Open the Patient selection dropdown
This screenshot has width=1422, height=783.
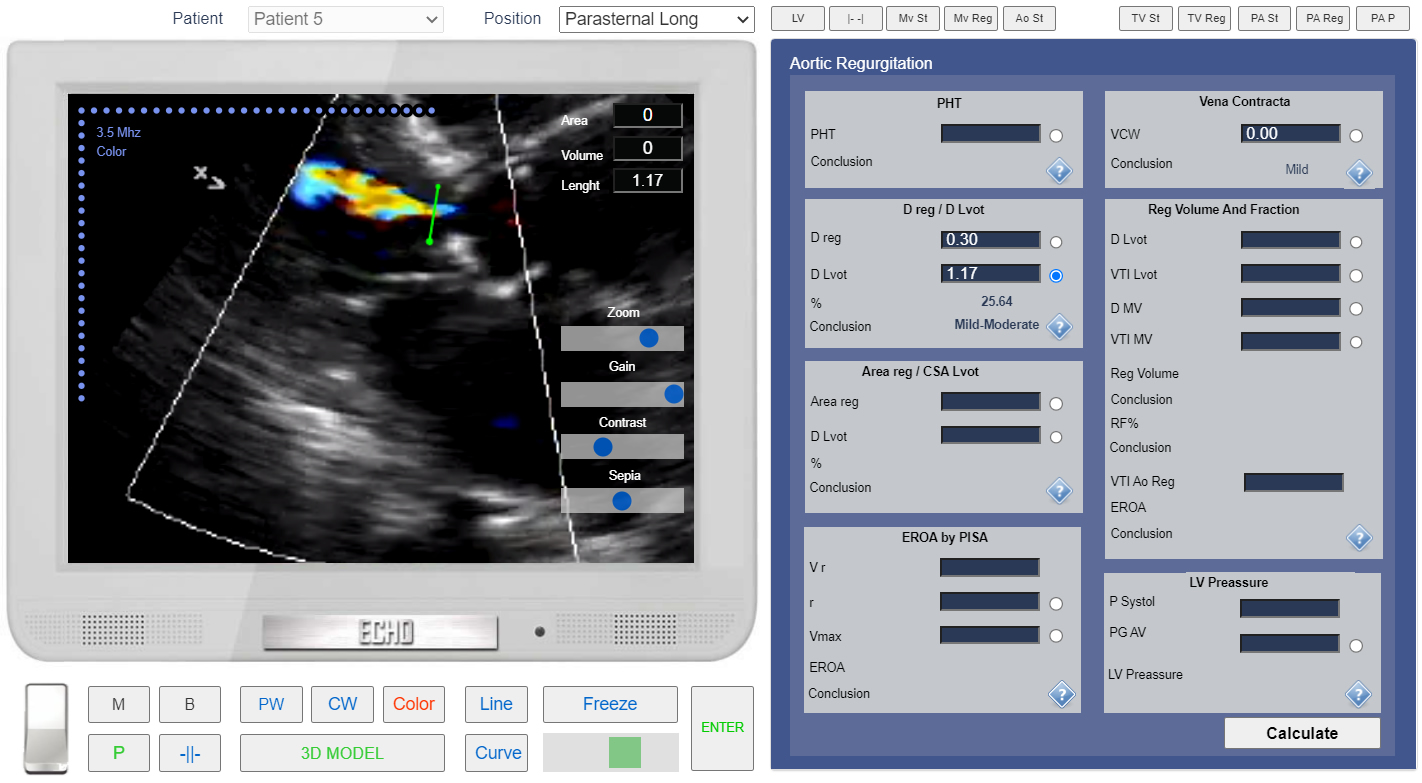point(345,19)
